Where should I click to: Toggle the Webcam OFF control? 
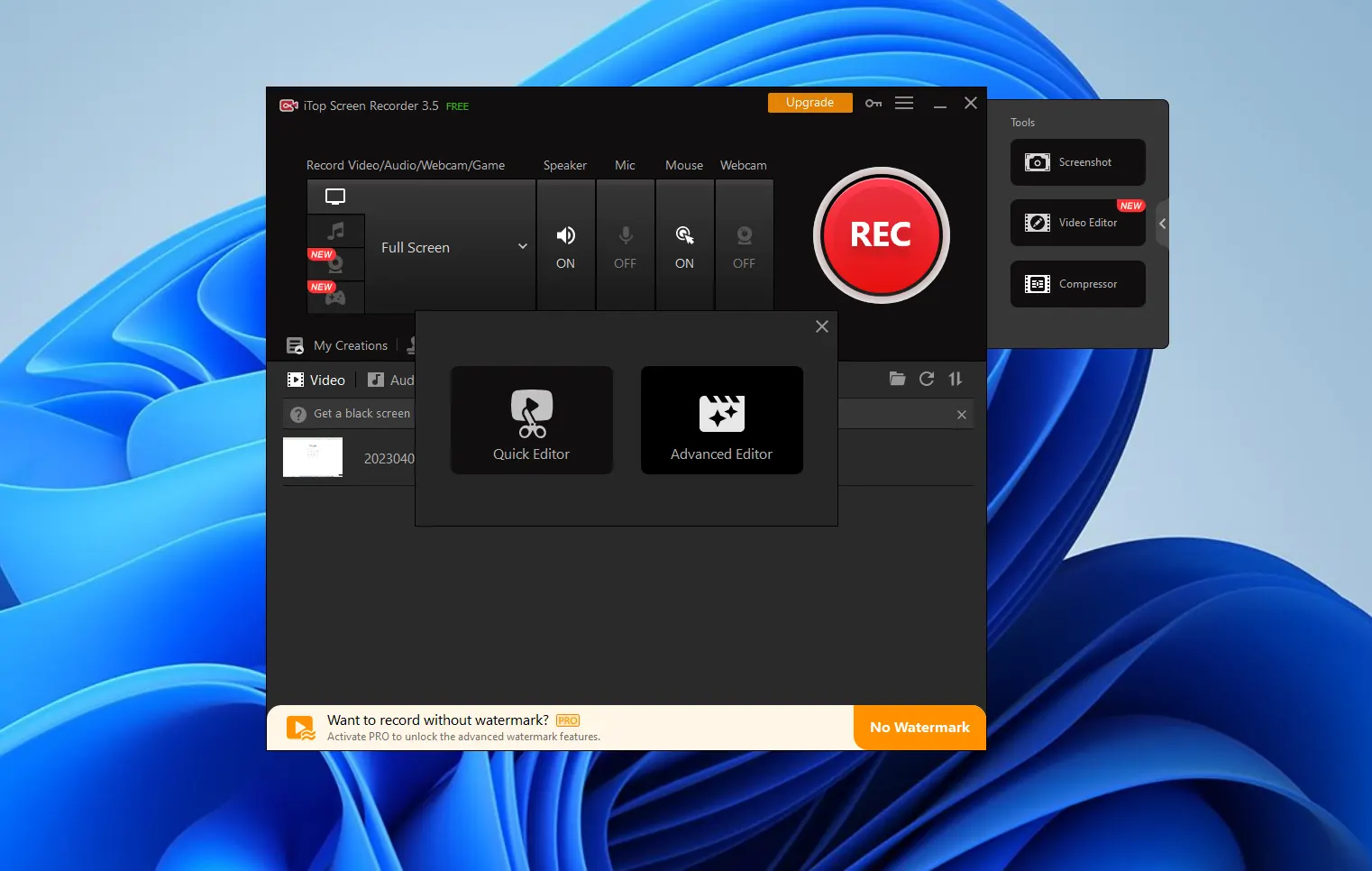pyautogui.click(x=744, y=246)
